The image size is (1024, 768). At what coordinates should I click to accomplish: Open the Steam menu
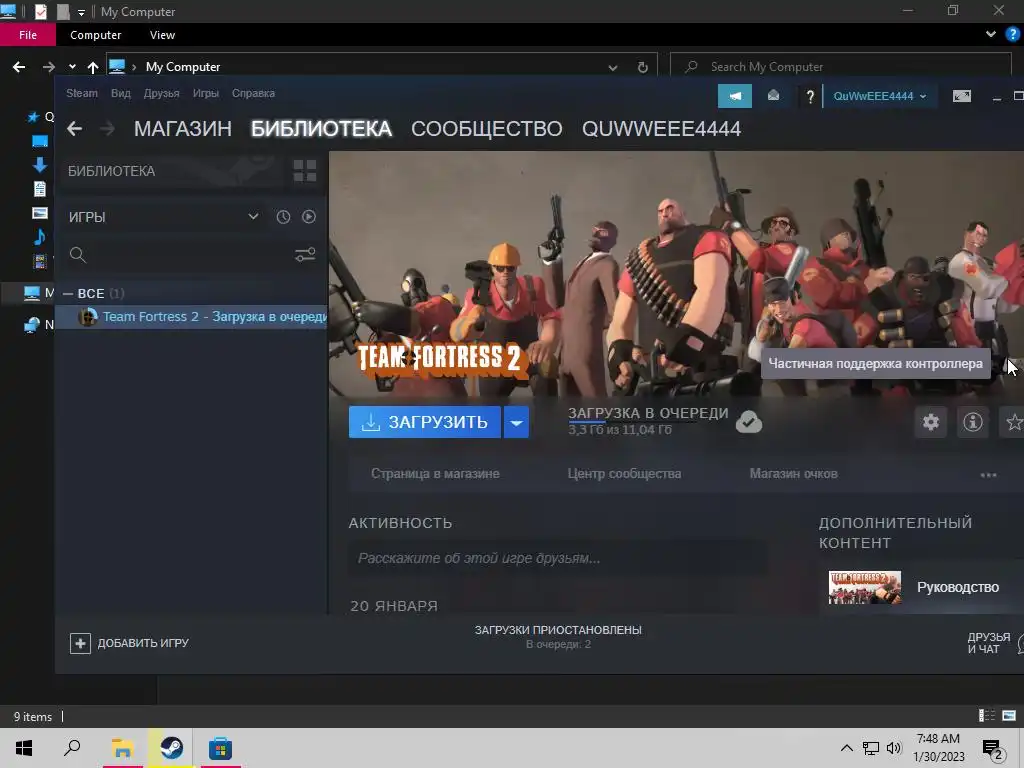tap(82, 93)
